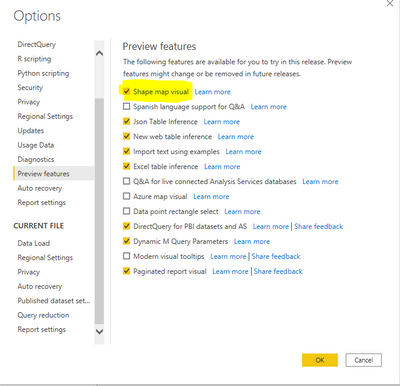Viewport: 400px width, 386px height.
Task: Click the sidebar scroll down arrow
Action: [99, 331]
